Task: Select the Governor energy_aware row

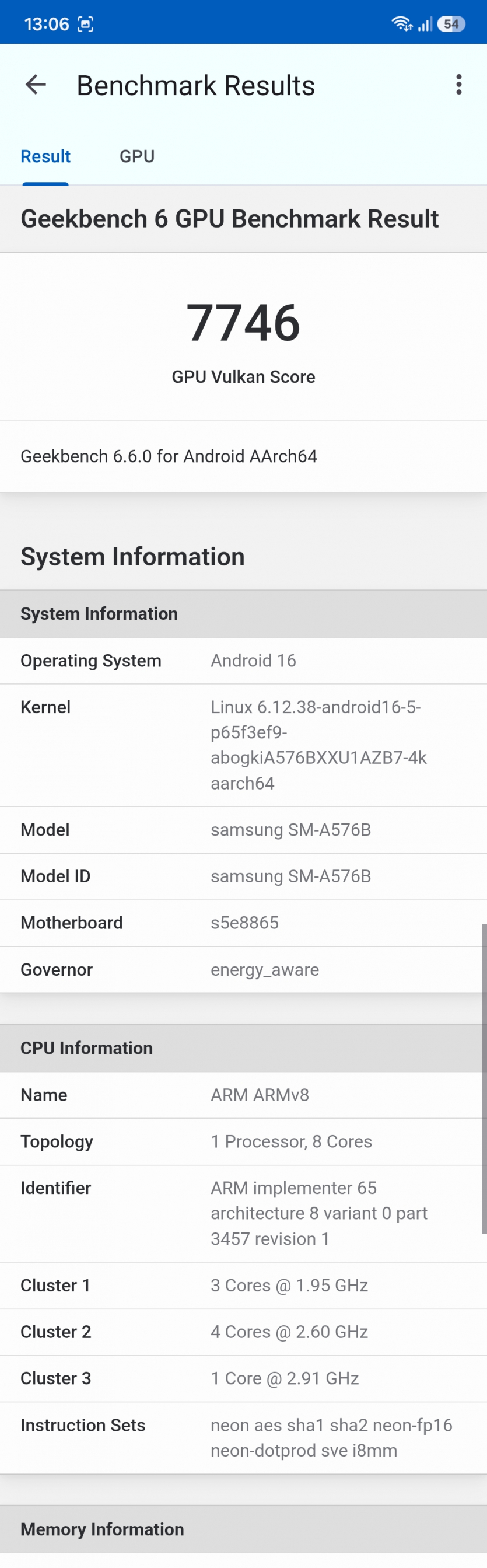Action: coord(243,970)
